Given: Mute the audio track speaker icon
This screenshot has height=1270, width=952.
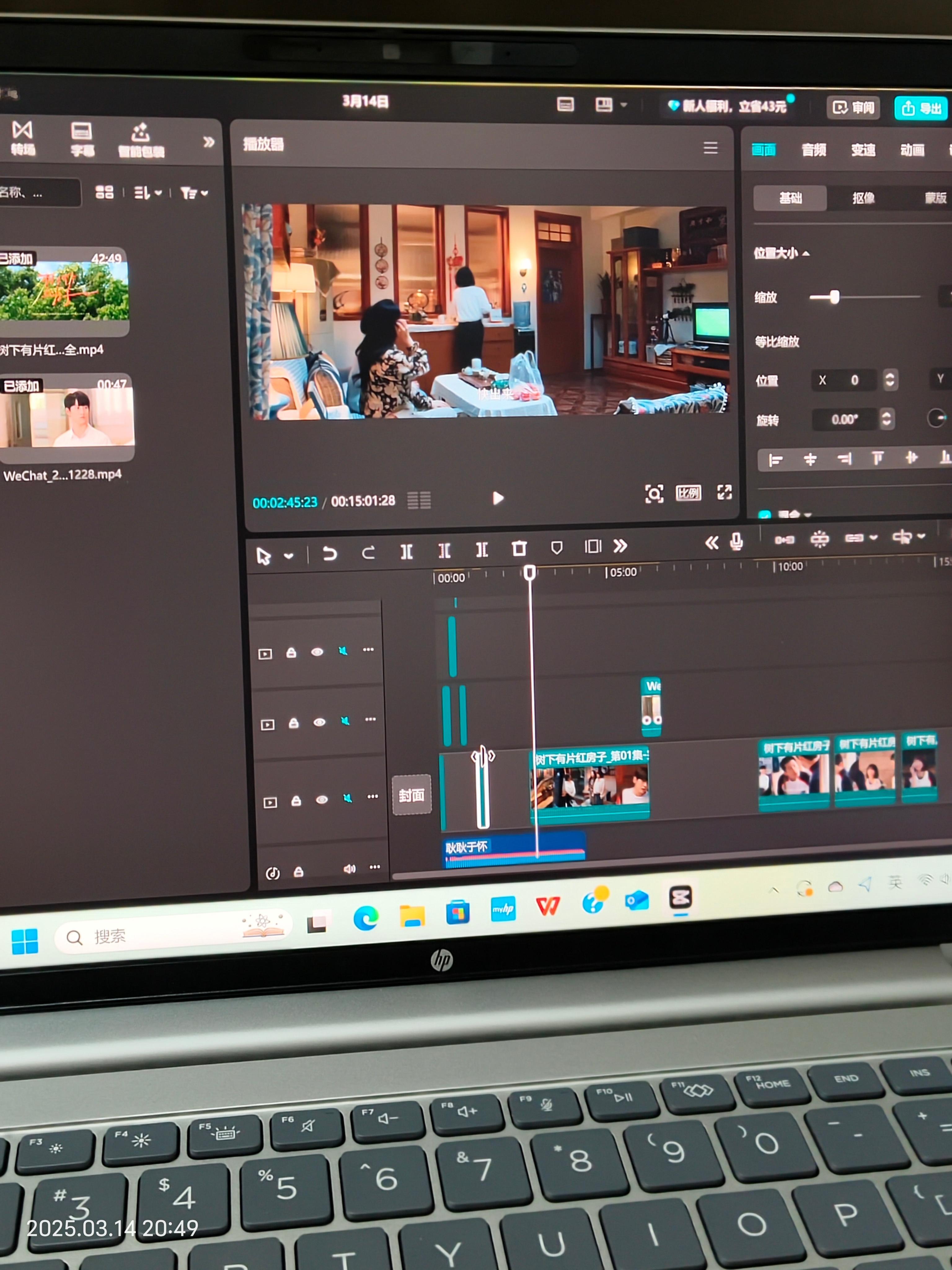Looking at the screenshot, I should pyautogui.click(x=350, y=869).
